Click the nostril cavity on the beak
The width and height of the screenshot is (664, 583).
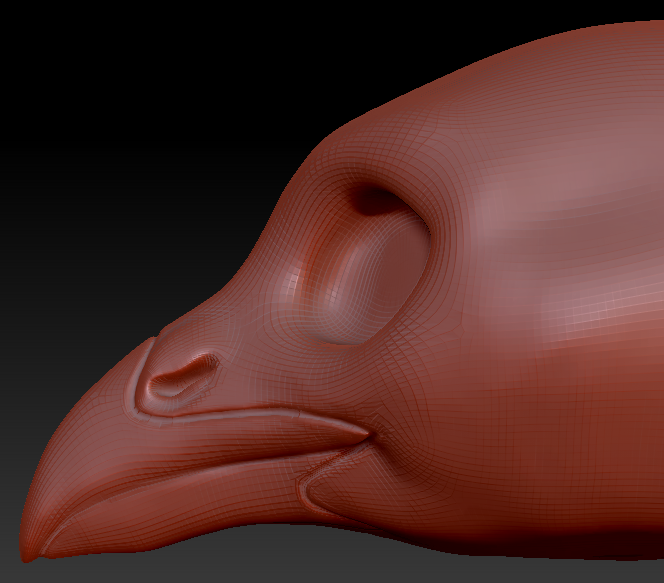tap(184, 376)
